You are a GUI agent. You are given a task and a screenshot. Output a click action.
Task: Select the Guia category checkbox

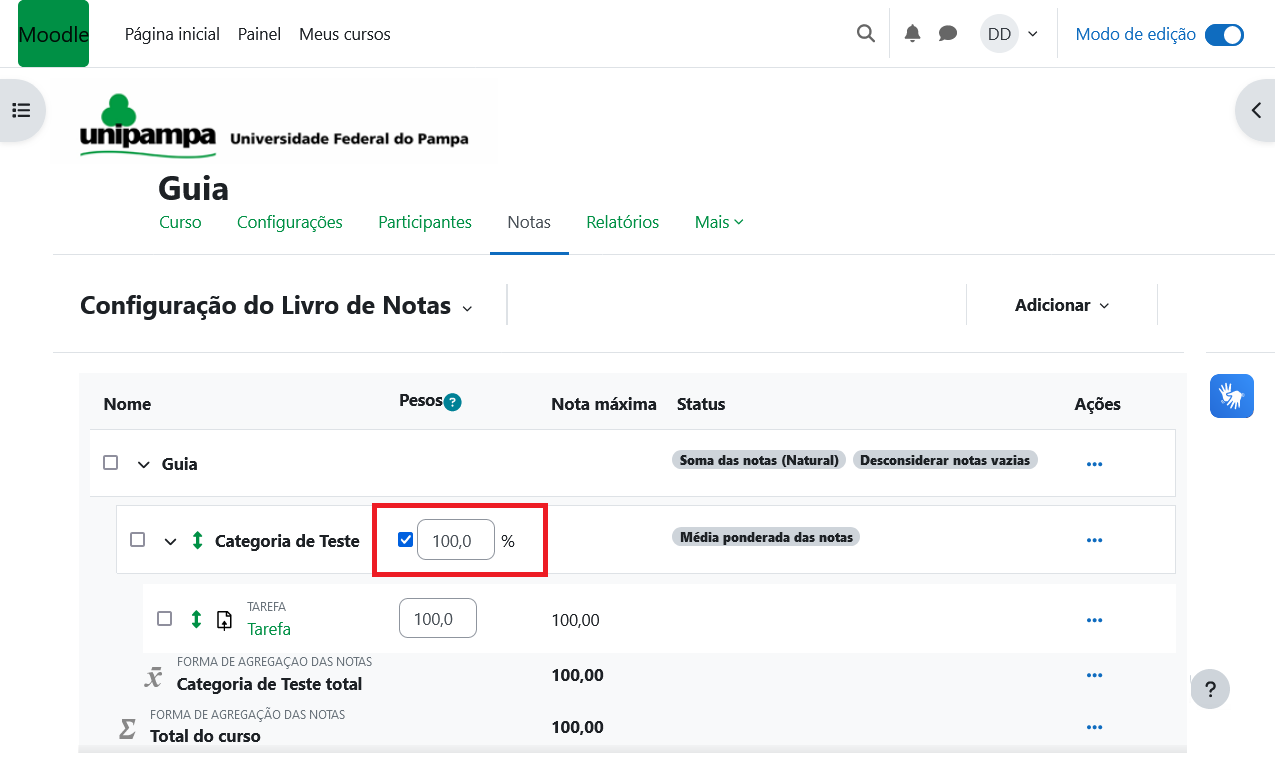click(x=111, y=463)
